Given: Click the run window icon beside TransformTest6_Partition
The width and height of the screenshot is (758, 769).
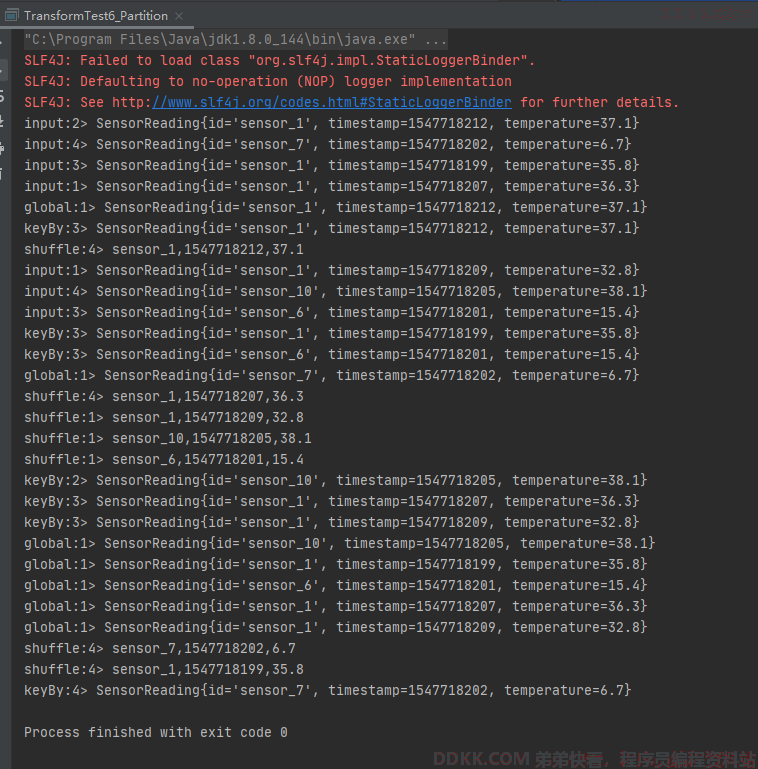Looking at the screenshot, I should coord(11,16).
